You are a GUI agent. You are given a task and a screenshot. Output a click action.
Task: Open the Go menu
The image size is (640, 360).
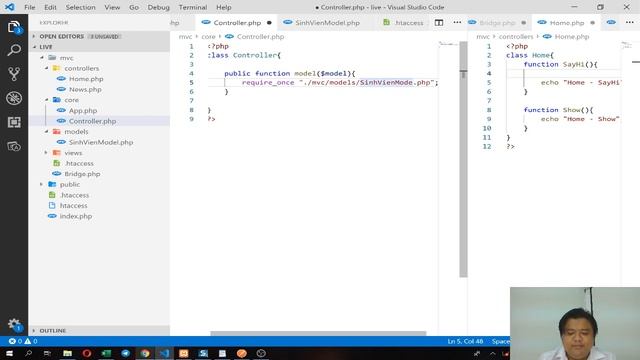click(134, 7)
